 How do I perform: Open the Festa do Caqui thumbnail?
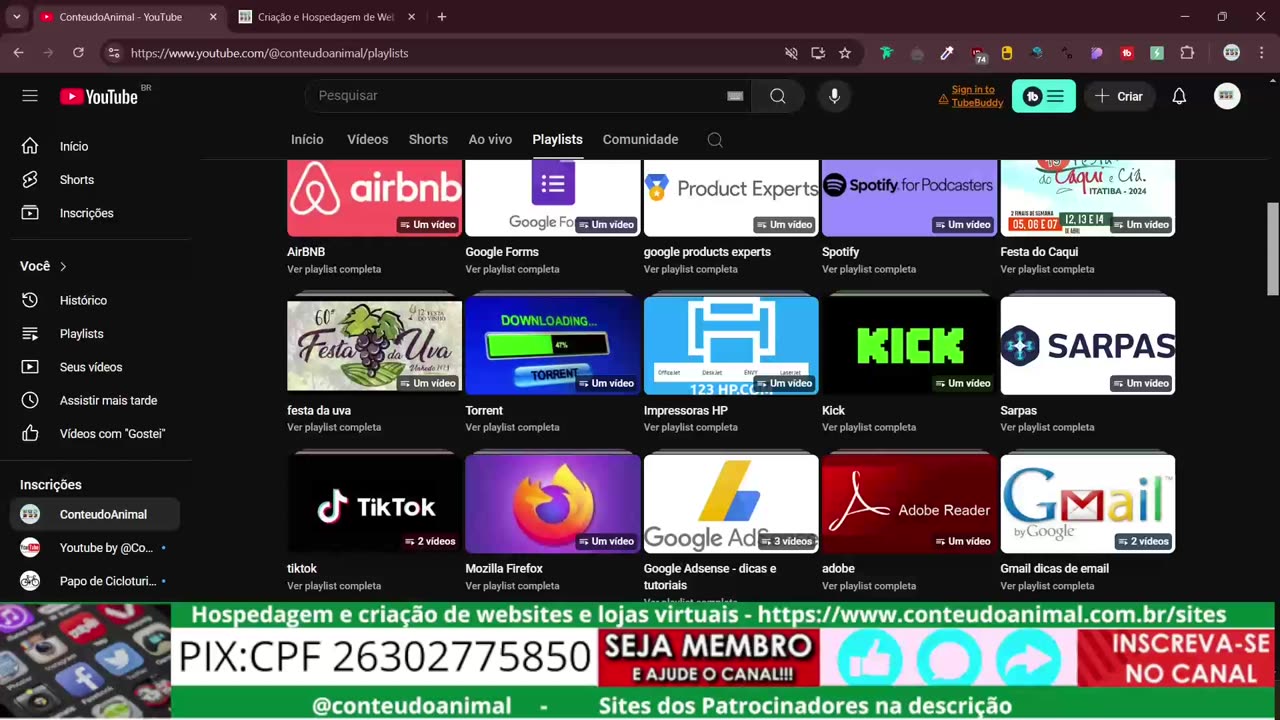pyautogui.click(x=1088, y=198)
